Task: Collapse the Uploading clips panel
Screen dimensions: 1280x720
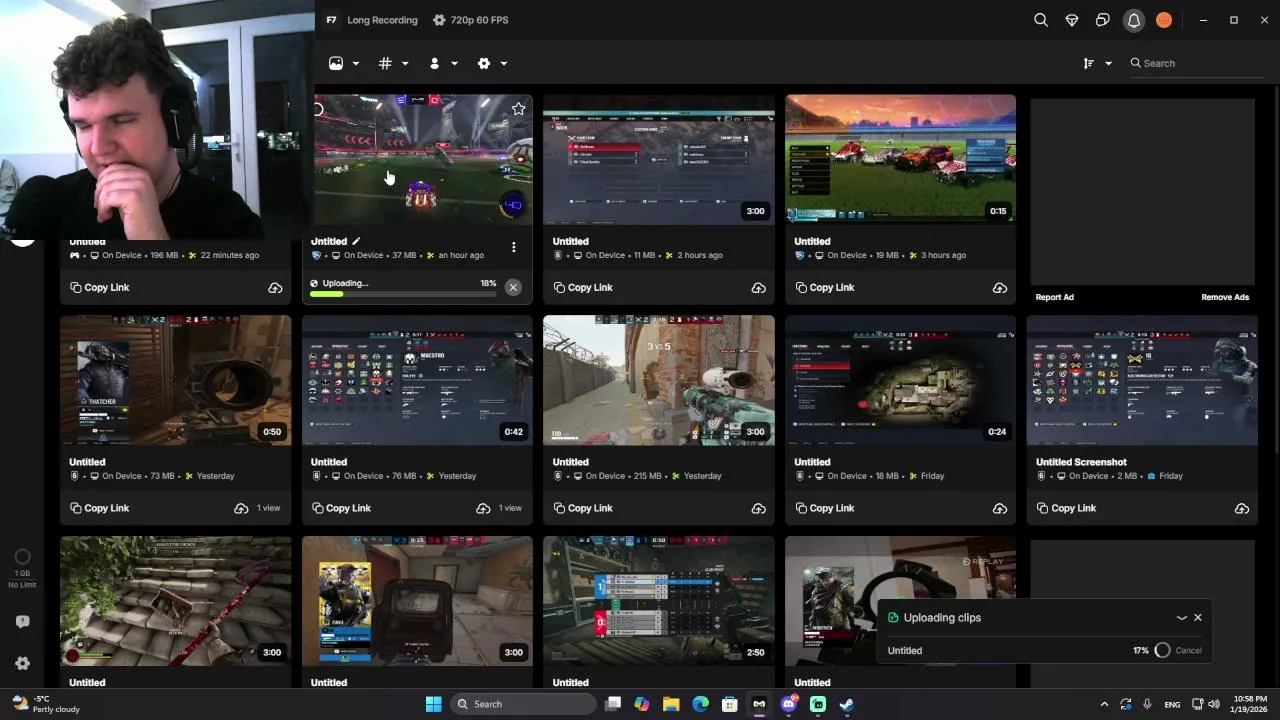Action: 1181,618
